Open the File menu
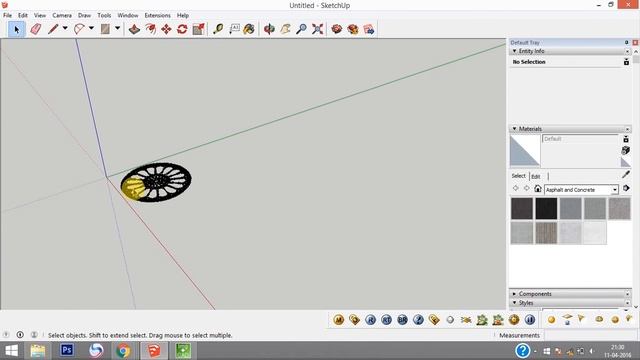This screenshot has width=640, height=360. pyautogui.click(x=7, y=15)
